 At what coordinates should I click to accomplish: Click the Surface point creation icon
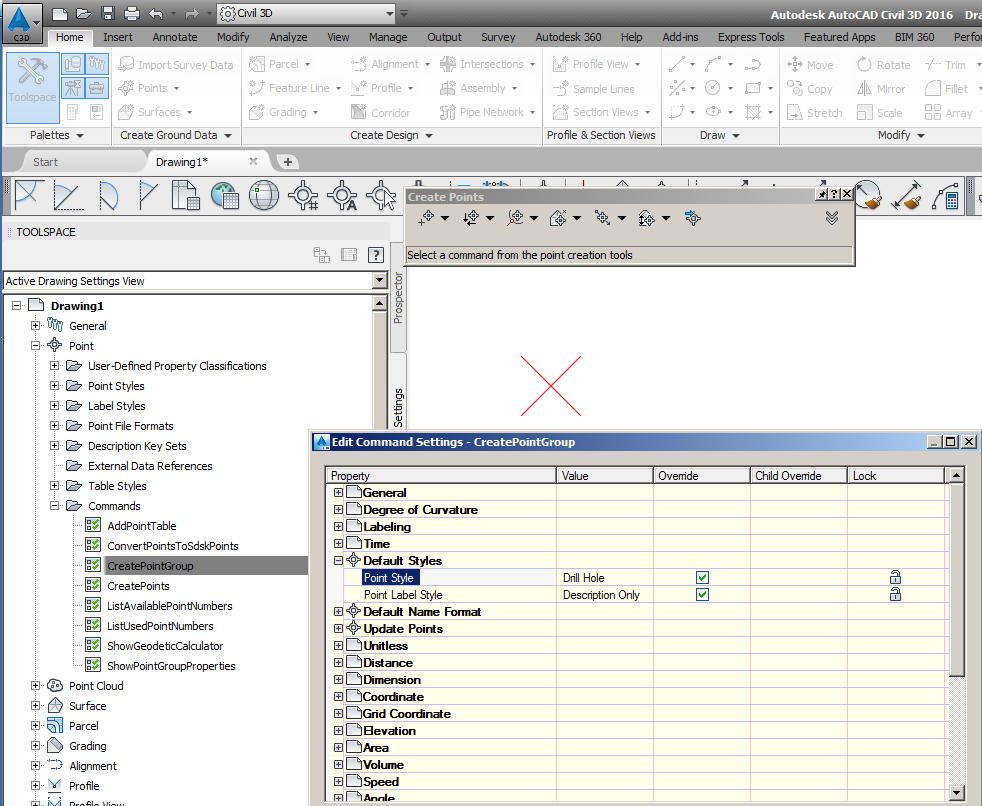tap(557, 218)
